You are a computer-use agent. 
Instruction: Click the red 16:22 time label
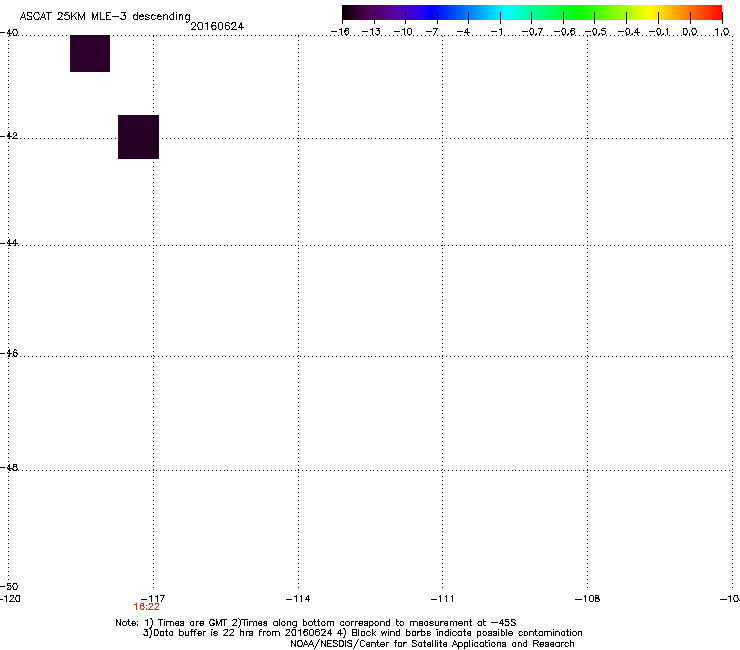146,607
